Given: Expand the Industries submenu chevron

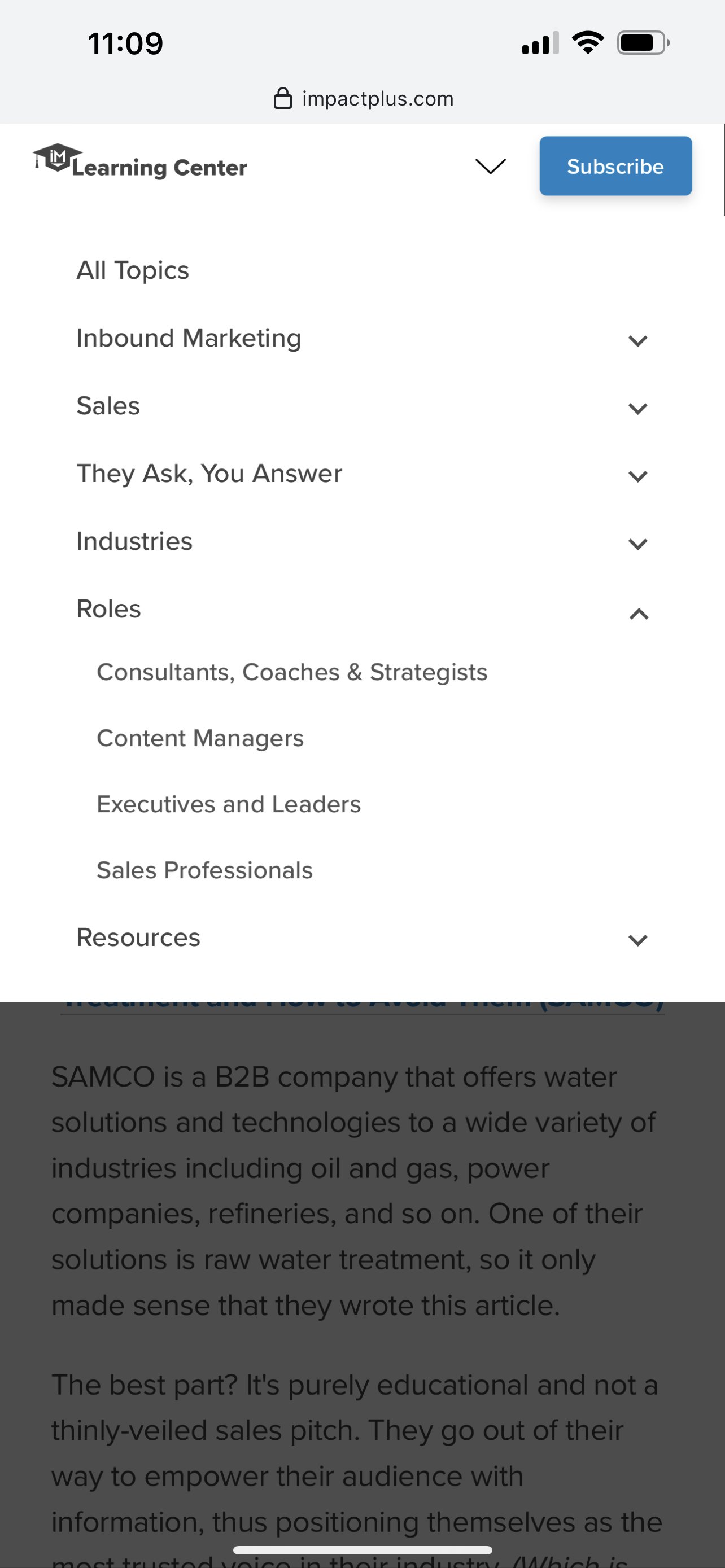Looking at the screenshot, I should [637, 543].
